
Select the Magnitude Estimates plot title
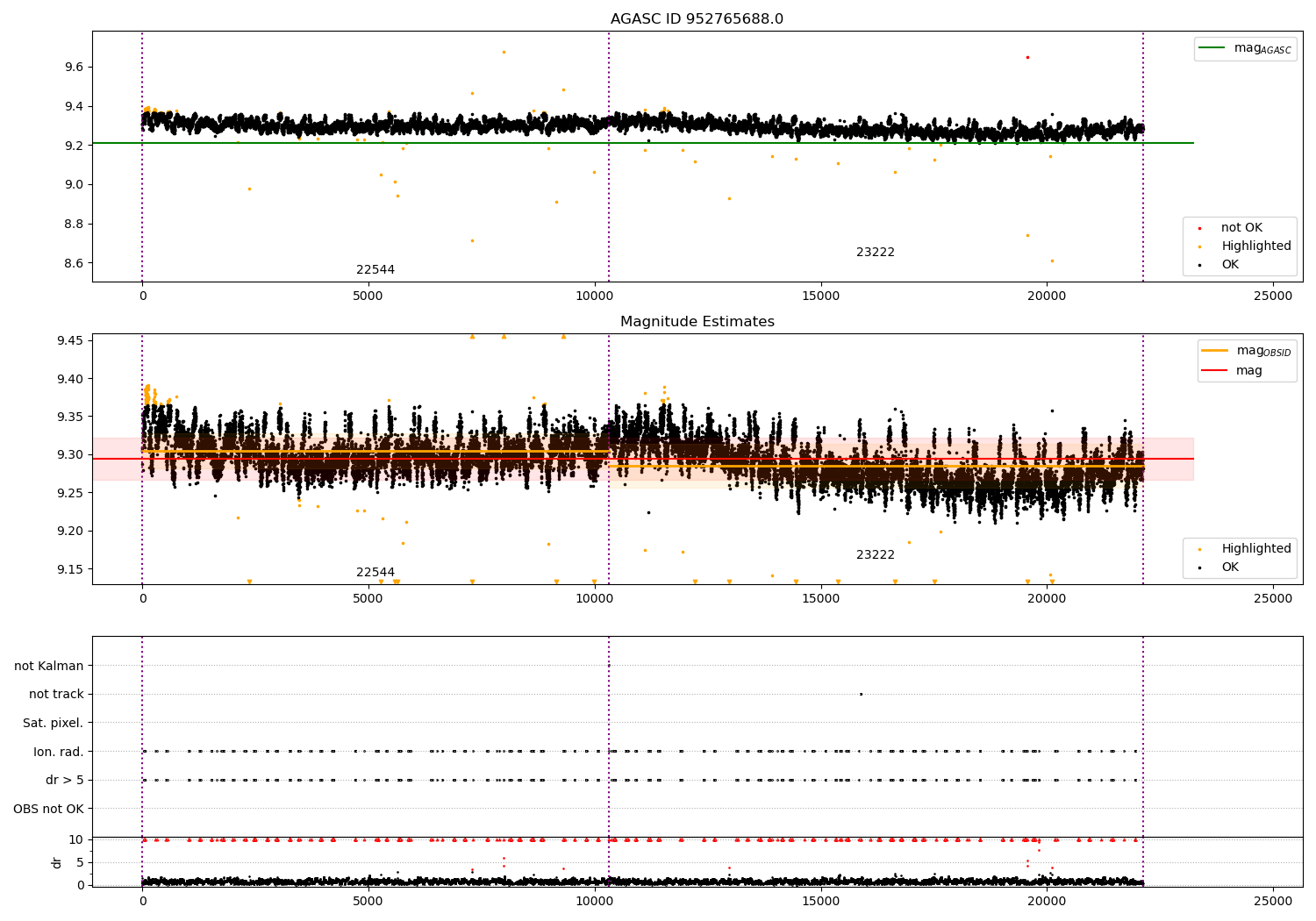click(x=697, y=322)
